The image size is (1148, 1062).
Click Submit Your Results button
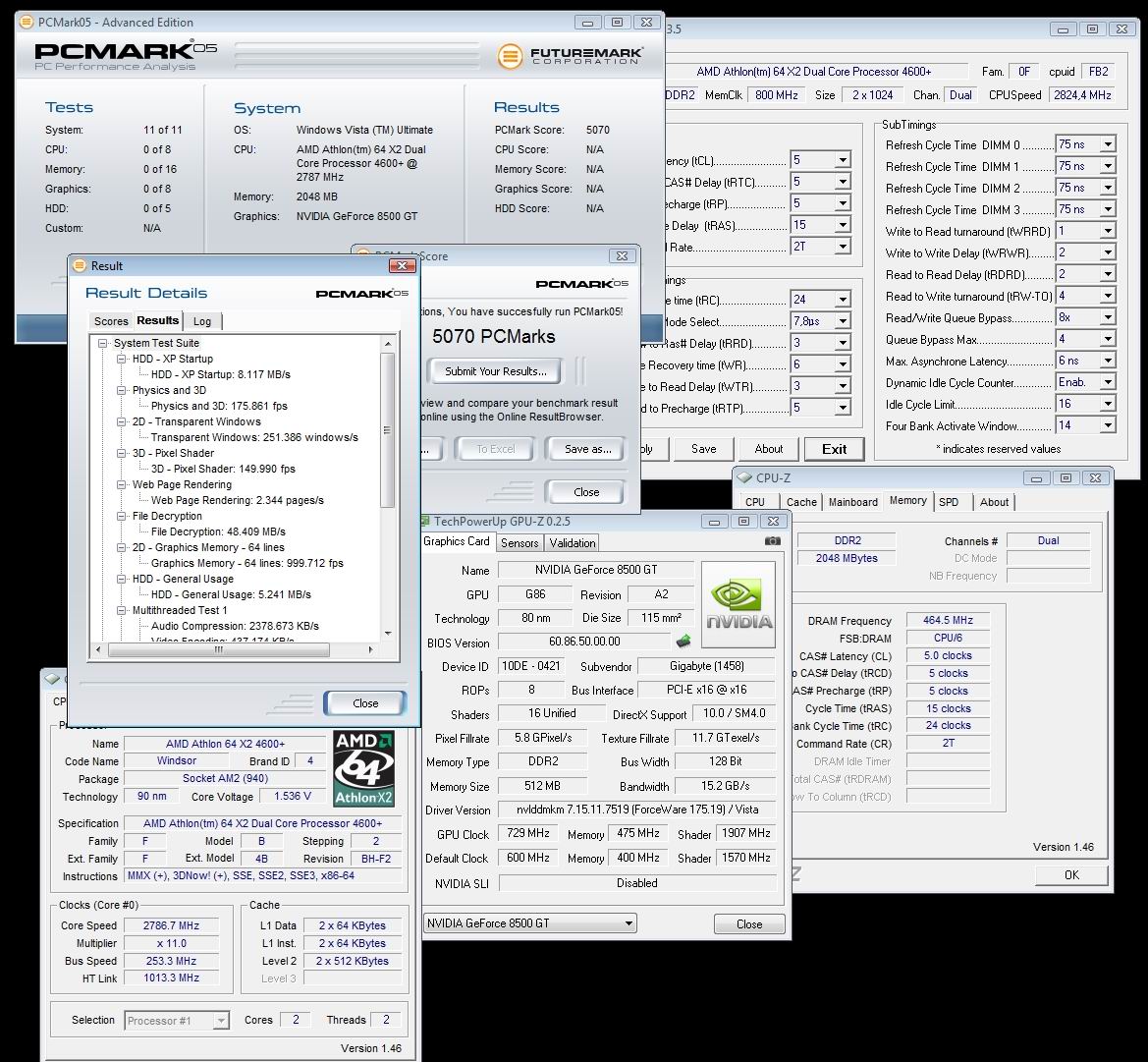(x=496, y=371)
